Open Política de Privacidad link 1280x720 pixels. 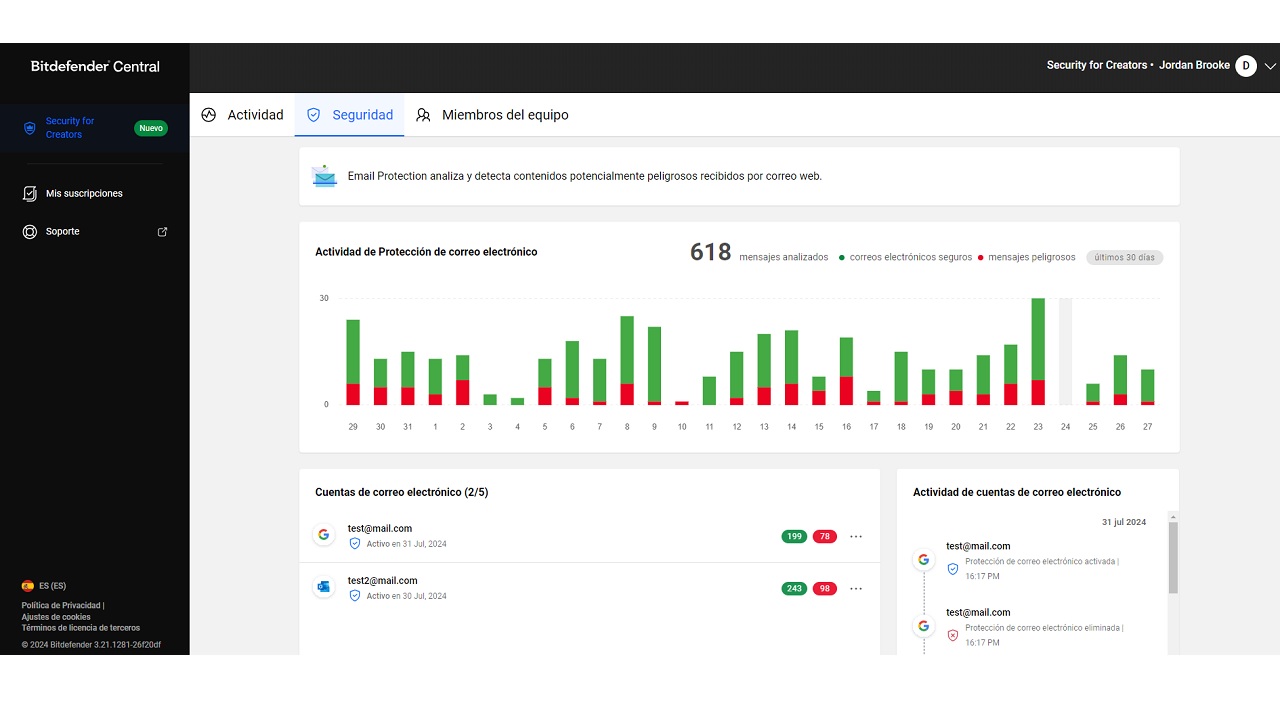click(x=60, y=605)
